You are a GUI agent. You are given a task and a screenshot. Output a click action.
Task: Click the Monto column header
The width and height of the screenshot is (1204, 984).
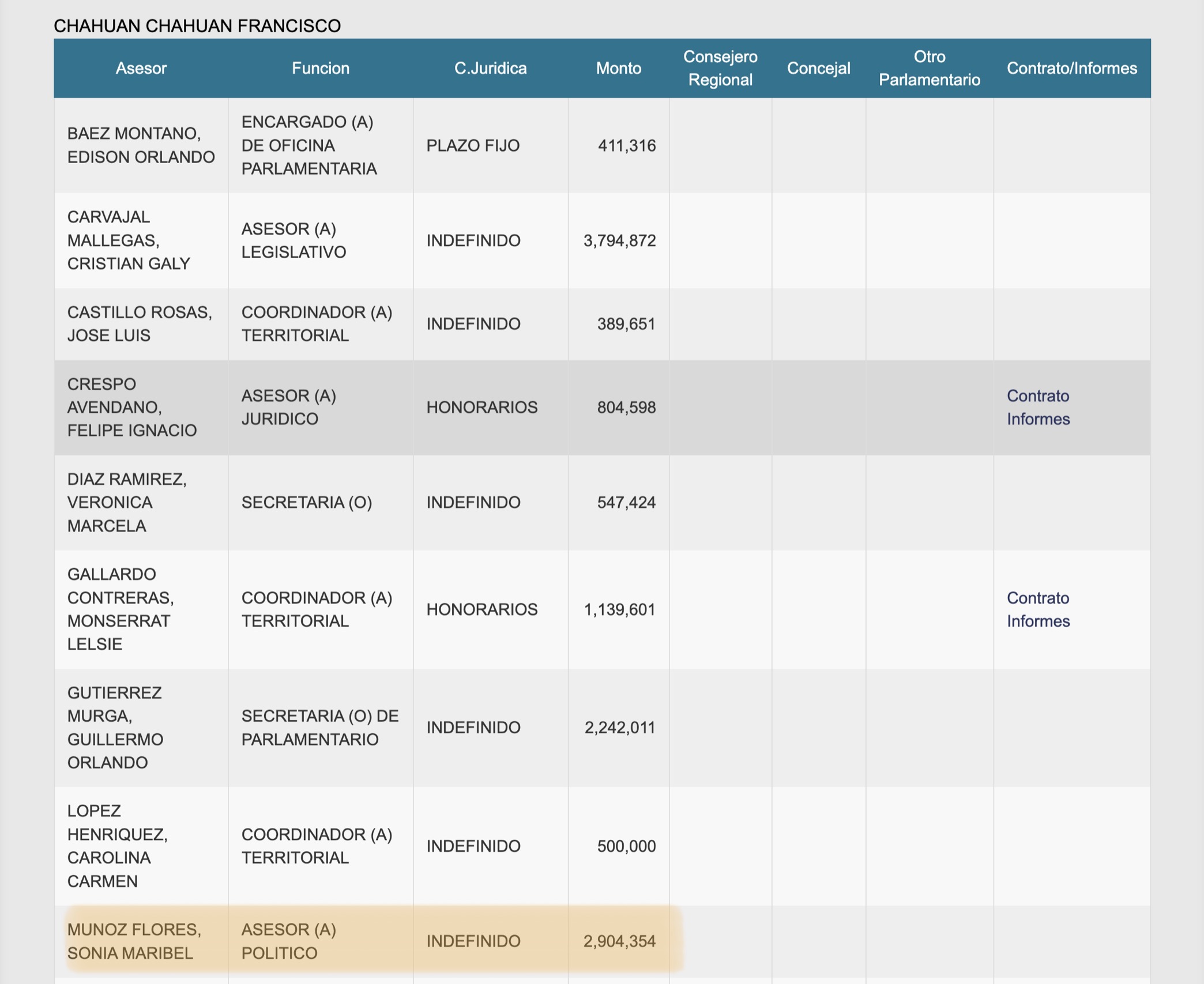(x=618, y=68)
